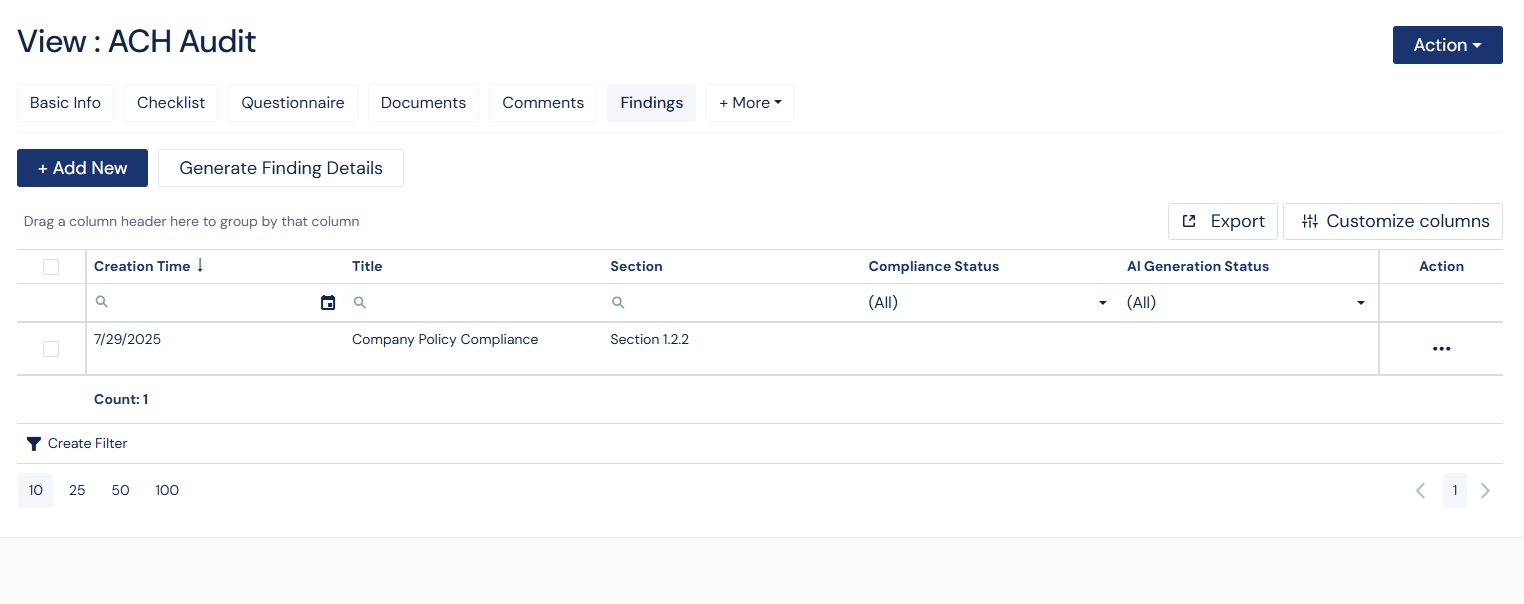Open the Export function via its icon
1524x604 pixels.
[x=1188, y=220]
